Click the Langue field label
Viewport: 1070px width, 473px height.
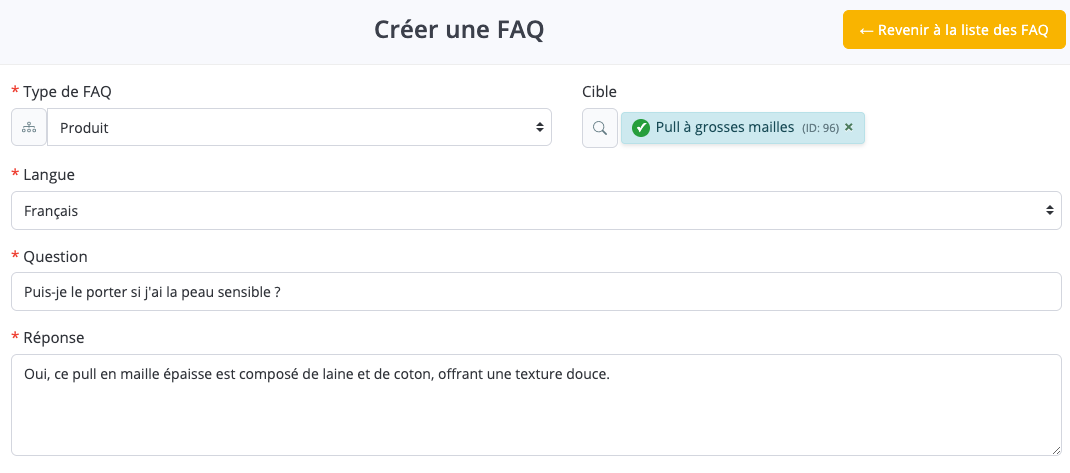point(49,175)
